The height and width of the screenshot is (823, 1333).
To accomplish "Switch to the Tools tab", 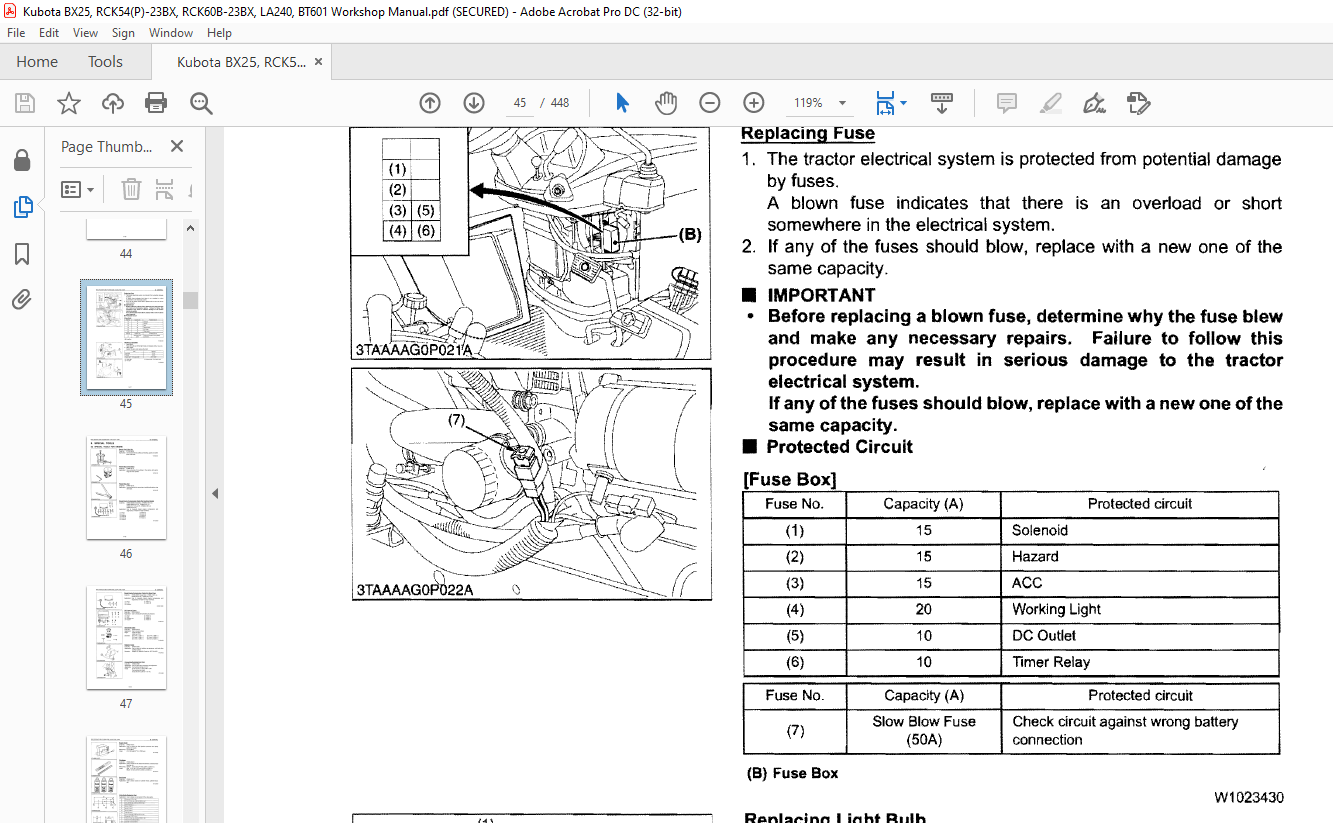I will point(105,62).
